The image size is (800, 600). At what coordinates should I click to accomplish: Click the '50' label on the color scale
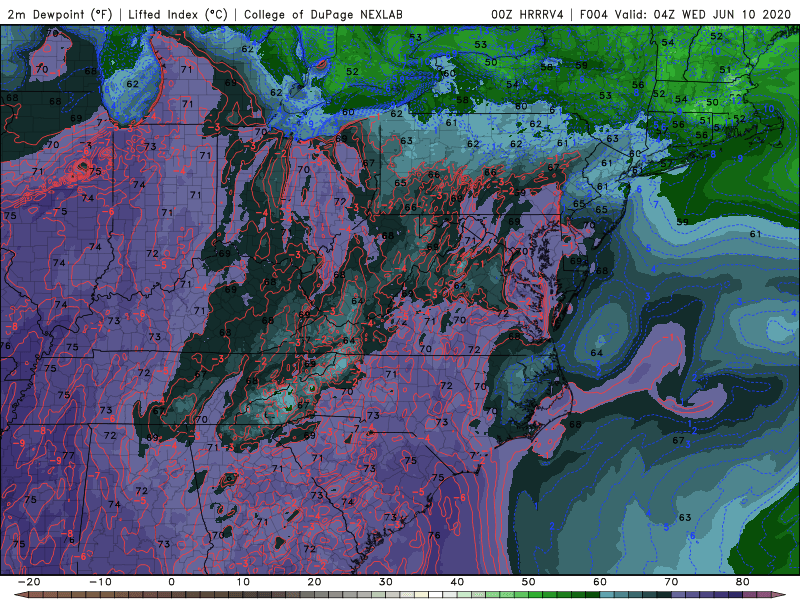coord(529,582)
